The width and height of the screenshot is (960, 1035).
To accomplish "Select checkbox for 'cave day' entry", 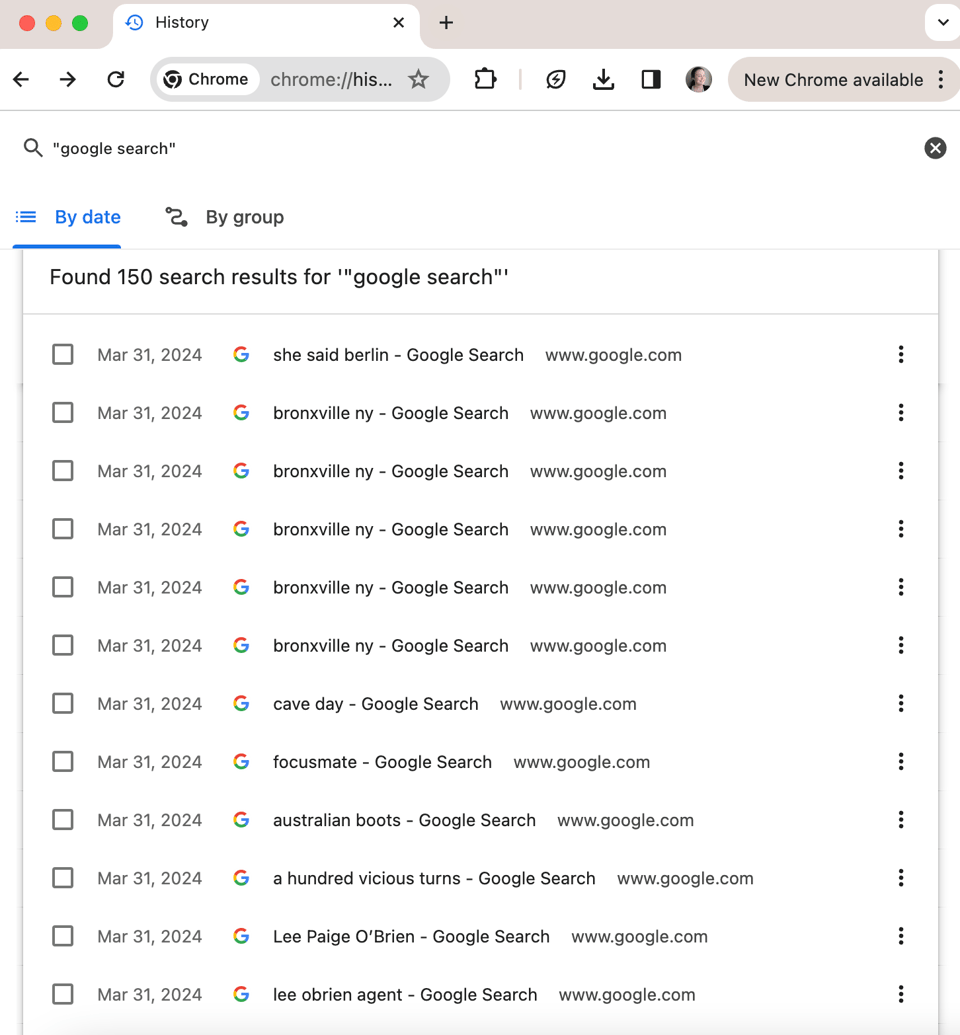I will pyautogui.click(x=63, y=704).
